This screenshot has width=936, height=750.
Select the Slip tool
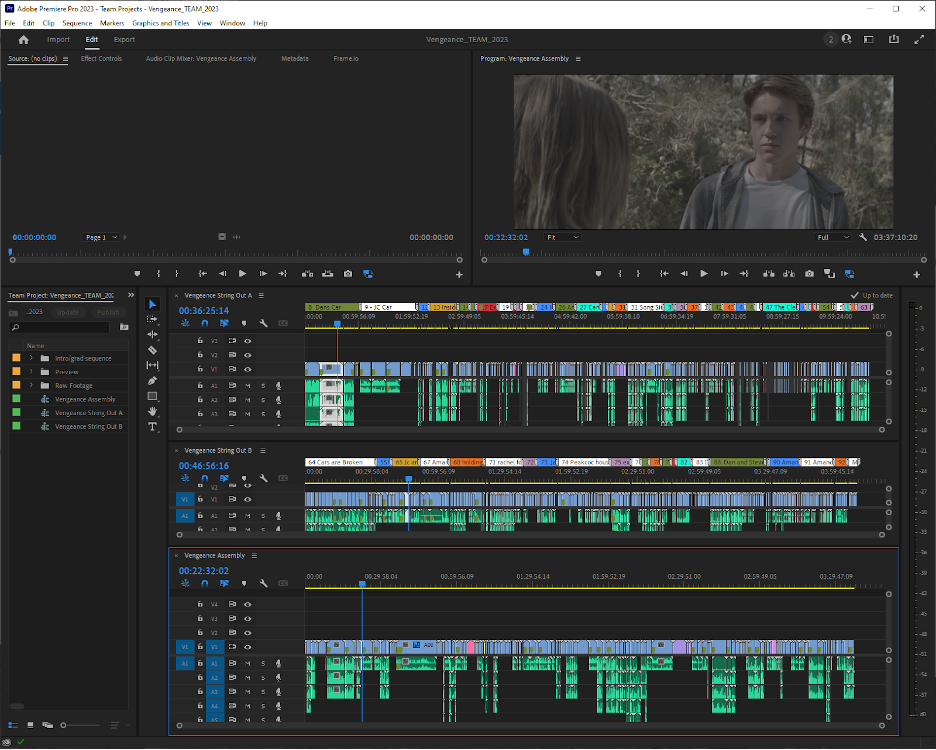tap(152, 365)
